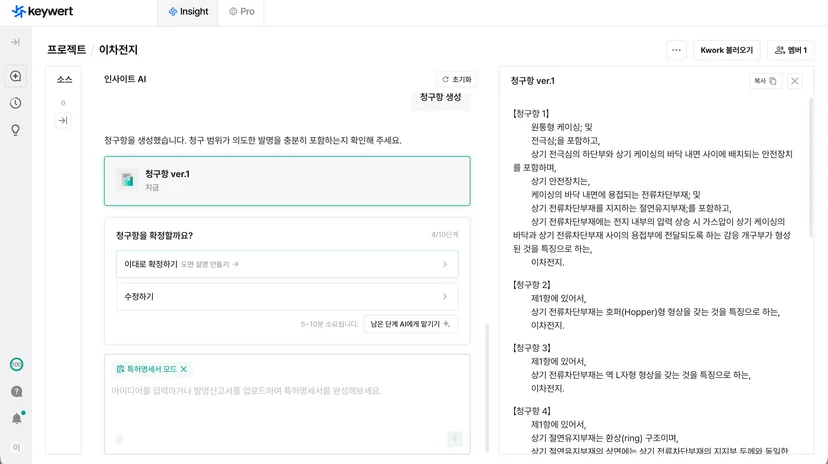828x464 pixels.
Task: Select 수정하기 option
Action: pyautogui.click(x=287, y=297)
